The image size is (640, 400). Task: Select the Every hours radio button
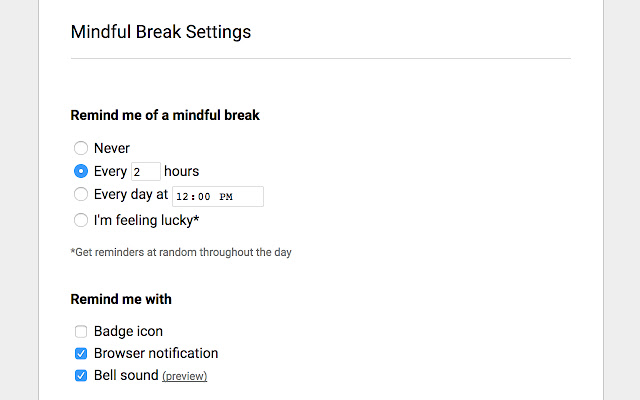coord(81,171)
